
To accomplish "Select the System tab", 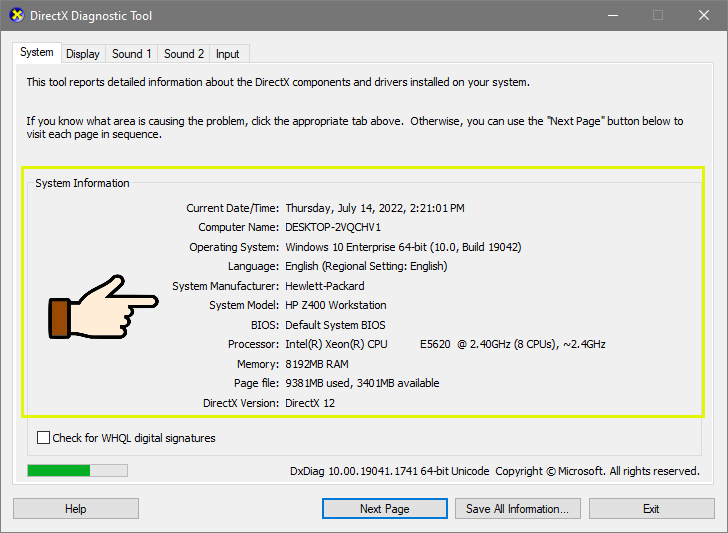I will (x=37, y=52).
